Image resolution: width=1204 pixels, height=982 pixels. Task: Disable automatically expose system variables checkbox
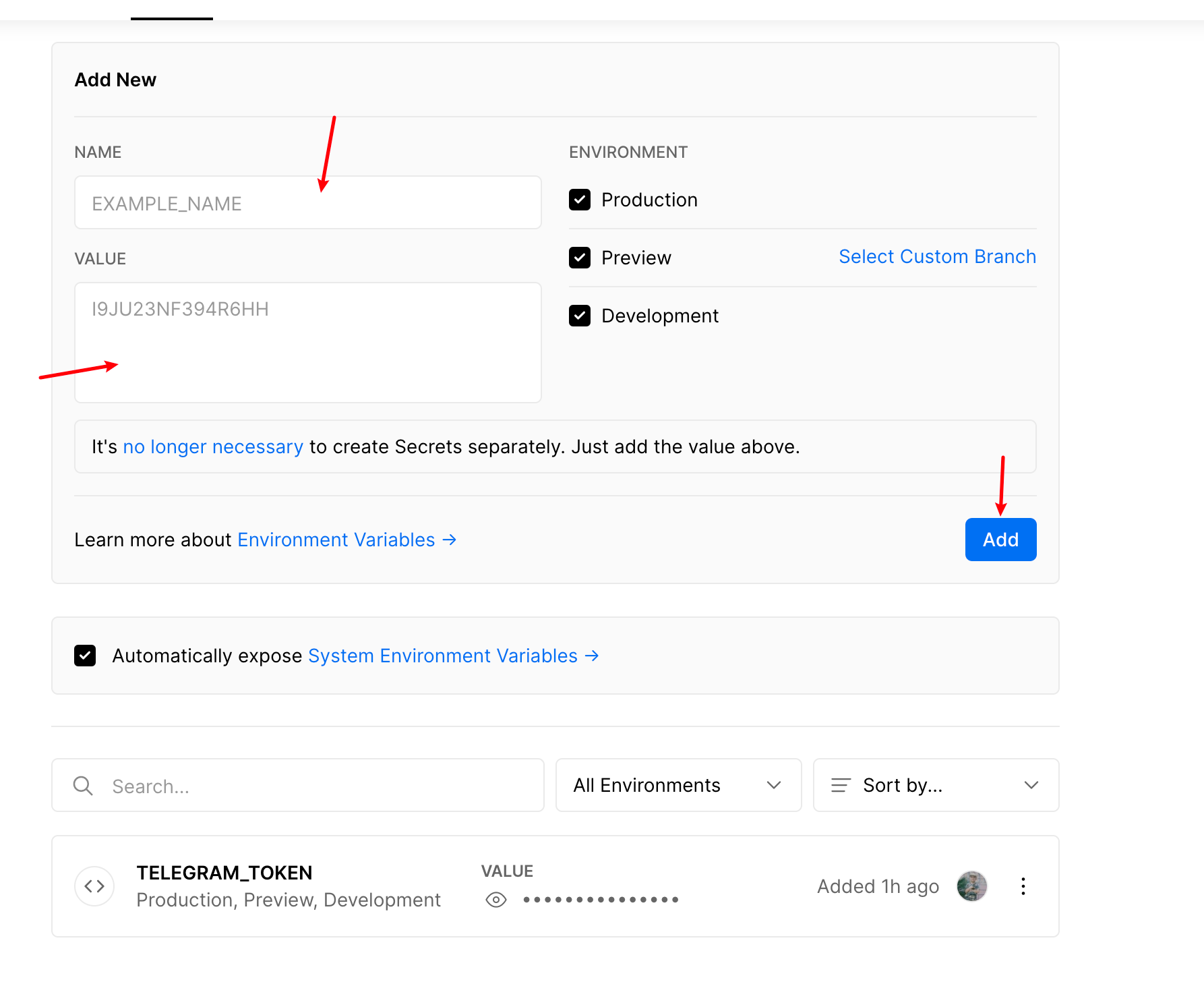[85, 656]
